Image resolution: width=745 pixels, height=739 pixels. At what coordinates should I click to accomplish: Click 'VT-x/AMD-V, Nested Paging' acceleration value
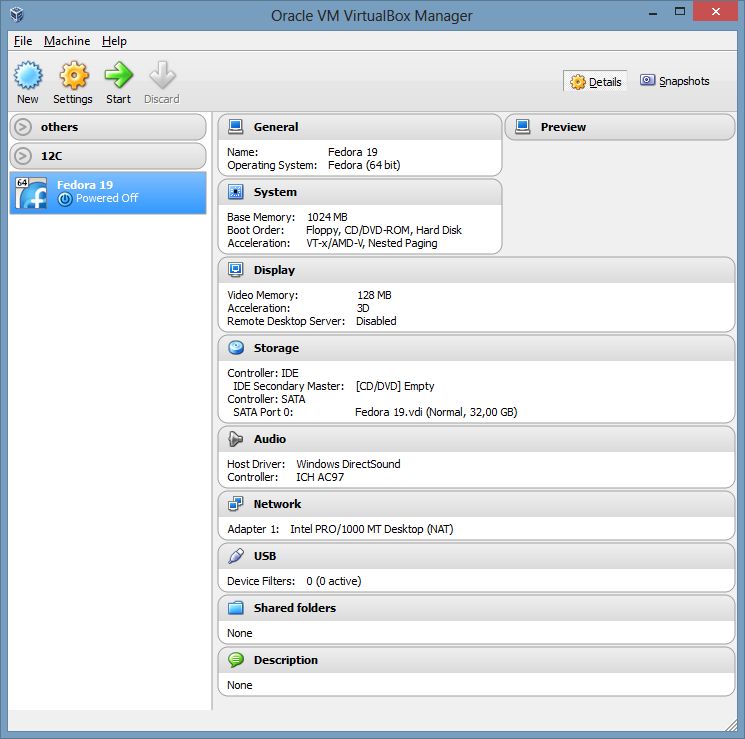click(372, 243)
